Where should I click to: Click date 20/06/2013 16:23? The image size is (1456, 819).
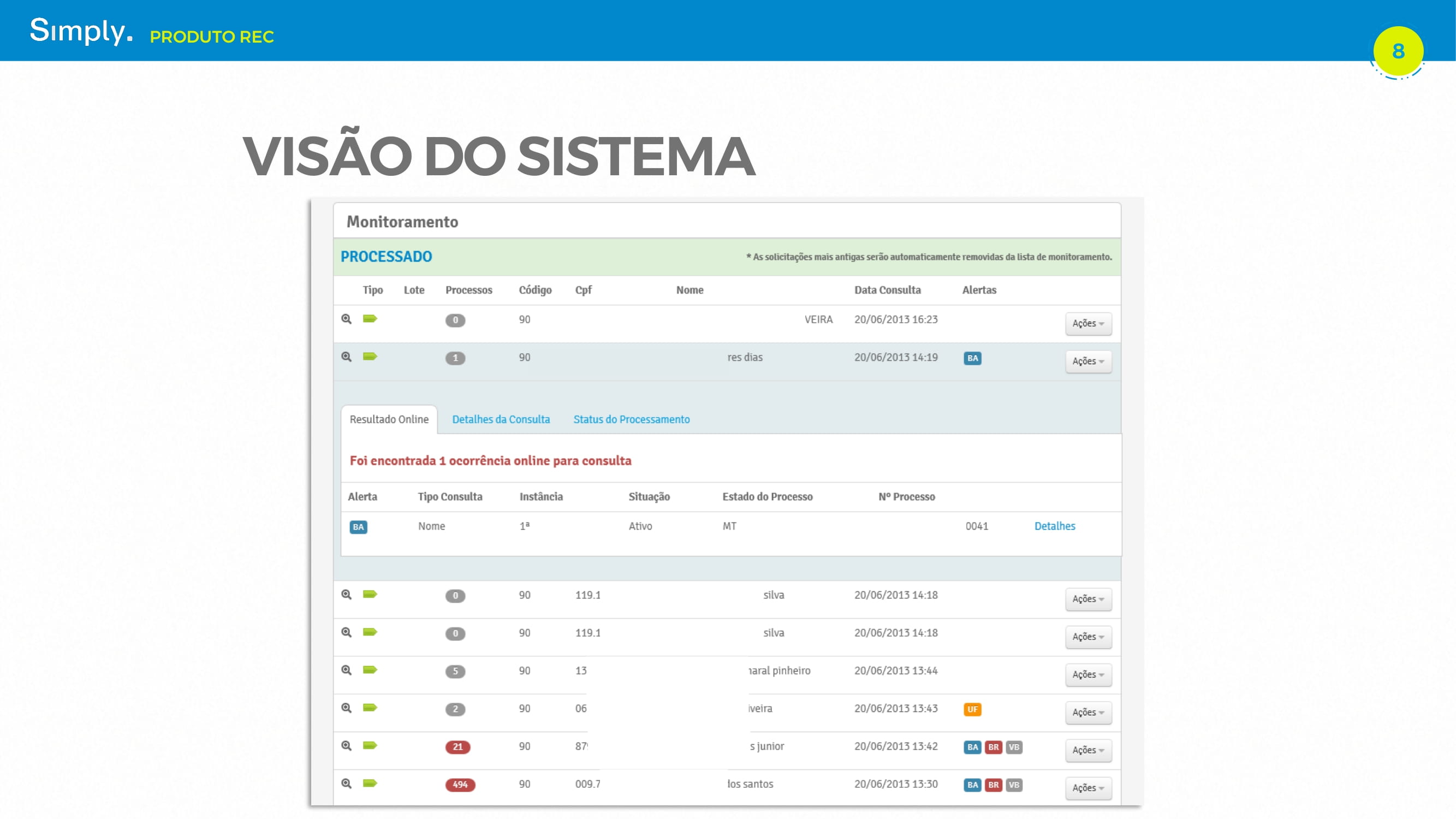click(x=896, y=319)
